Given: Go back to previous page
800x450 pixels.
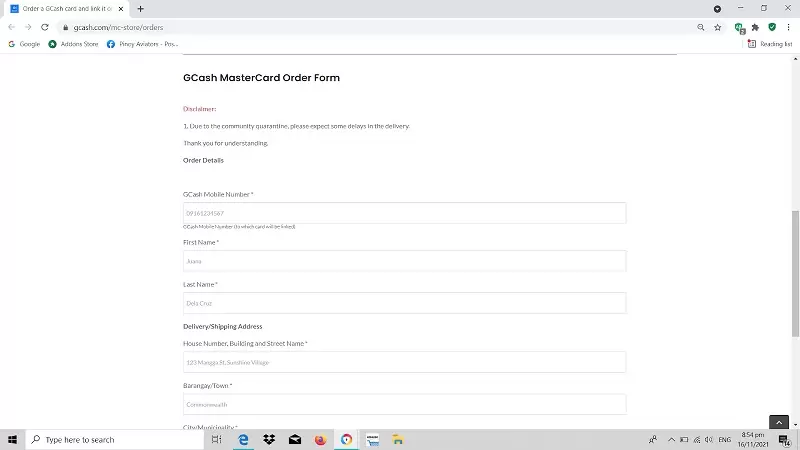Looking at the screenshot, I should pyautogui.click(x=11, y=28).
